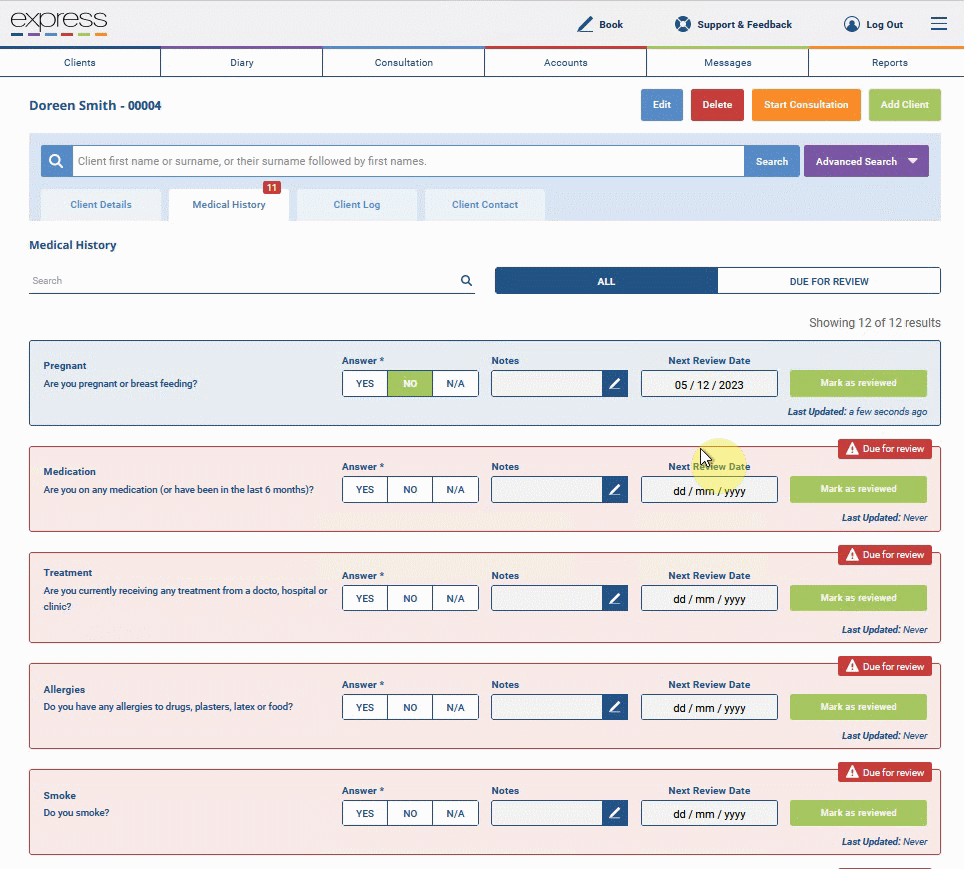Open the Smoke notes pencil icon

[615, 813]
